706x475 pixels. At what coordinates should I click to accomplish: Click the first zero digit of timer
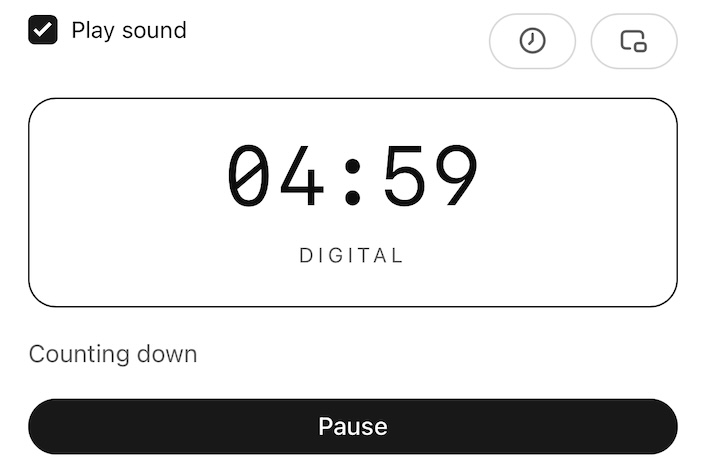(250, 177)
